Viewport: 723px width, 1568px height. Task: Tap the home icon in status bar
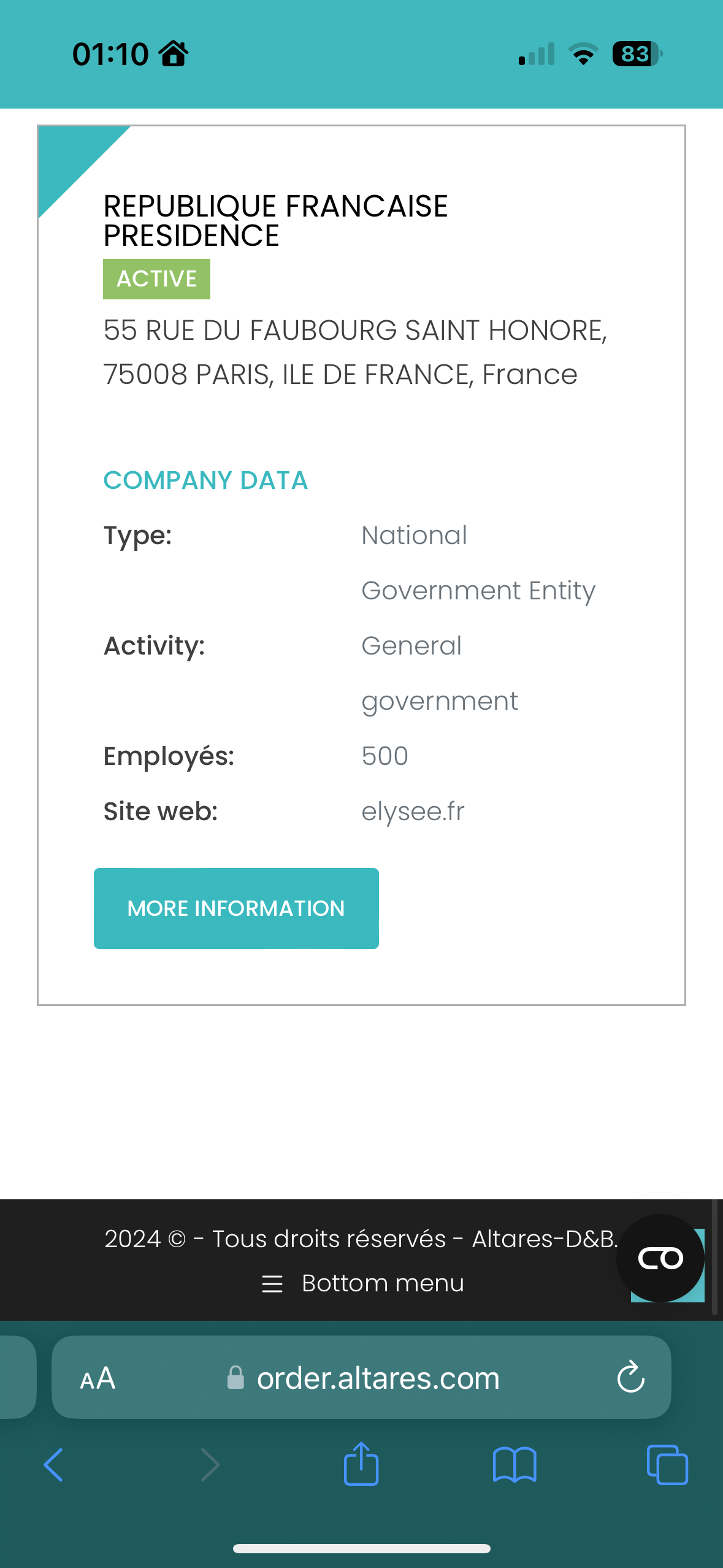pyautogui.click(x=174, y=53)
